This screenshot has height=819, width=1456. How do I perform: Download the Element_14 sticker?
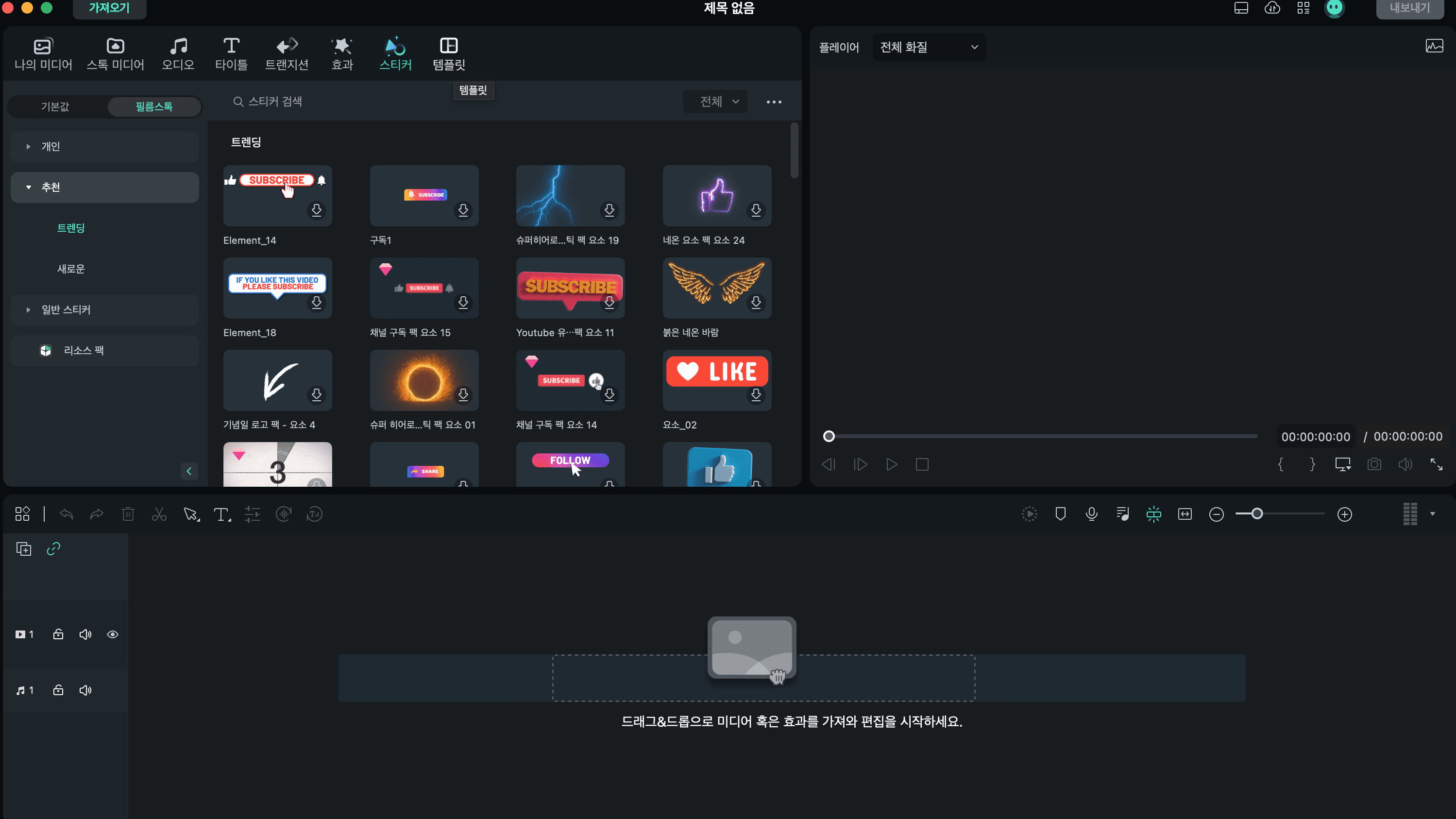[317, 210]
